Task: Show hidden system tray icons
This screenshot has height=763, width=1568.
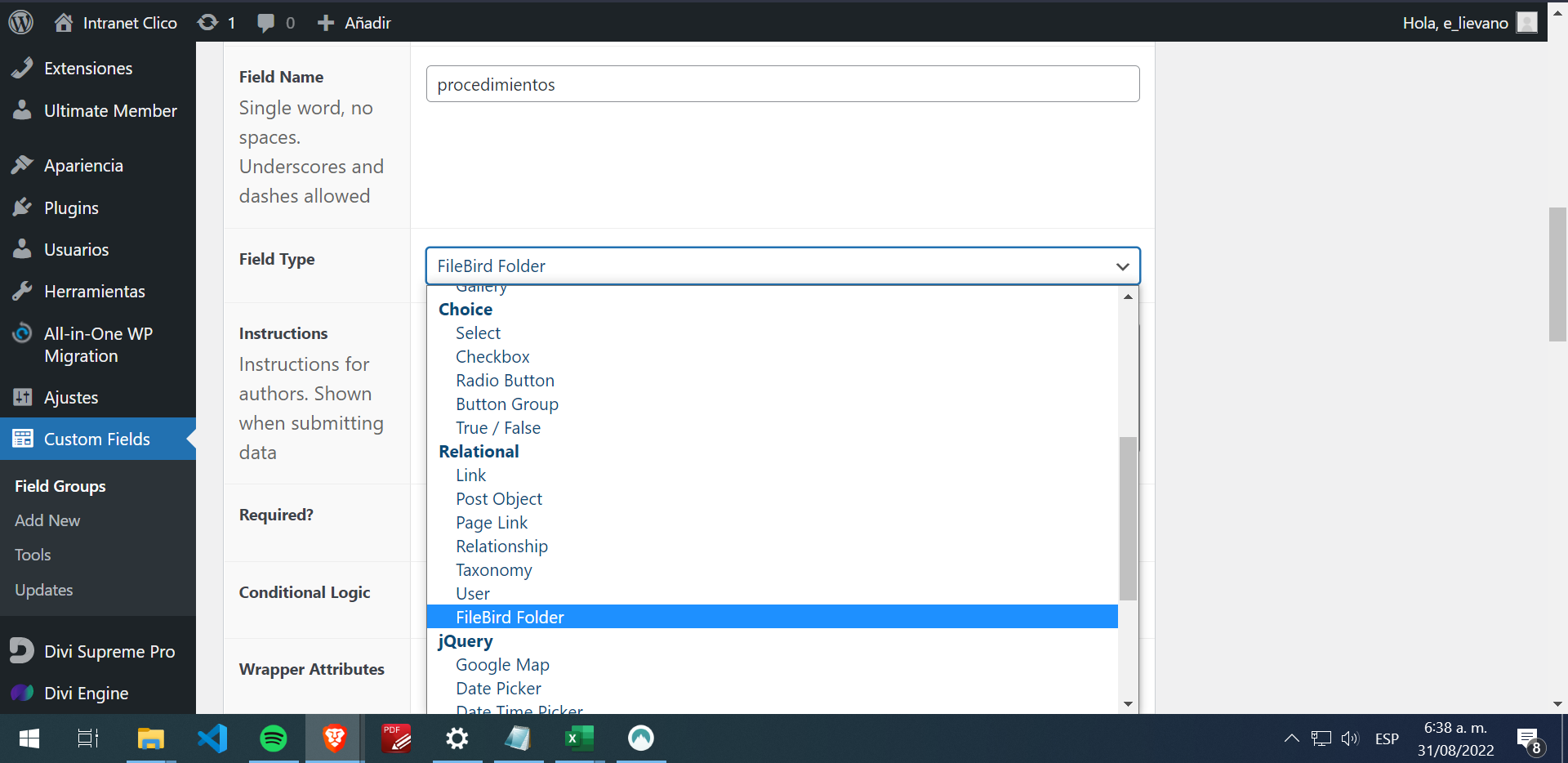Action: click(1291, 738)
